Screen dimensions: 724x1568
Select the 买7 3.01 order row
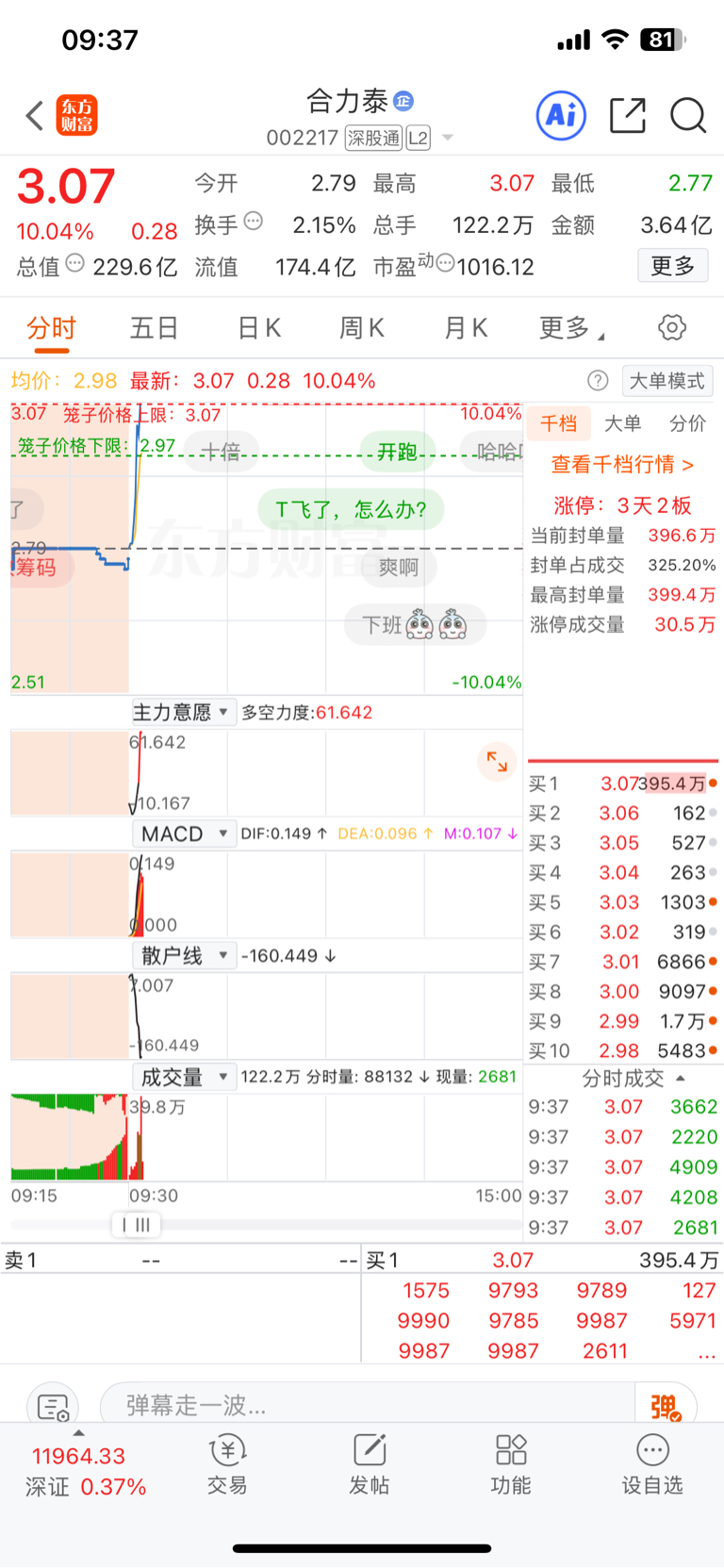[623, 962]
